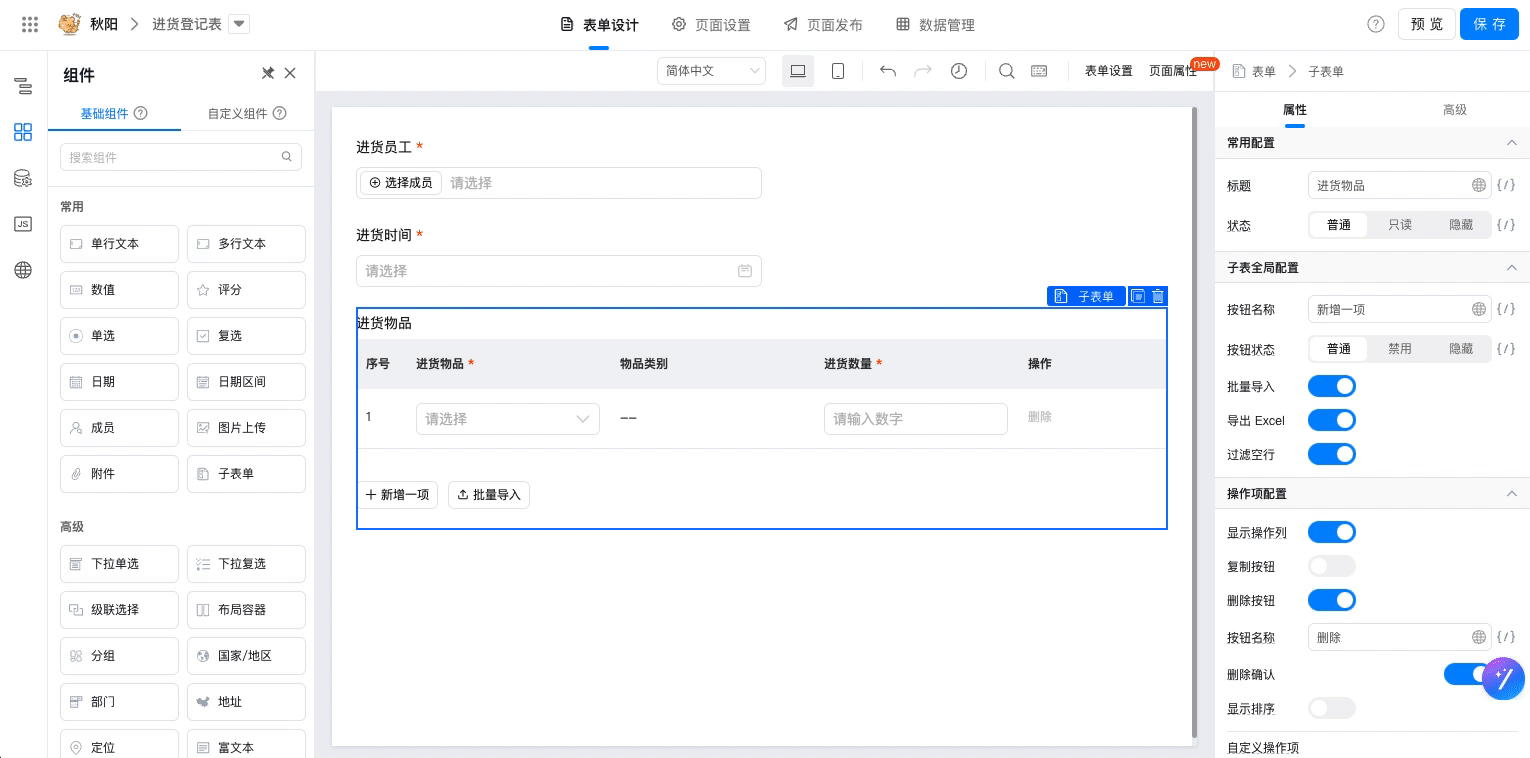The height and width of the screenshot is (758, 1530).
Task: Select the 图片上传 component
Action: click(246, 427)
